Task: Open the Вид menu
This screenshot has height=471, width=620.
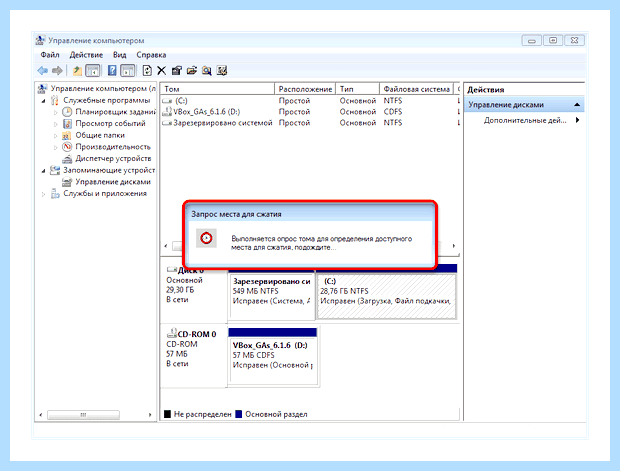Action: (x=119, y=55)
